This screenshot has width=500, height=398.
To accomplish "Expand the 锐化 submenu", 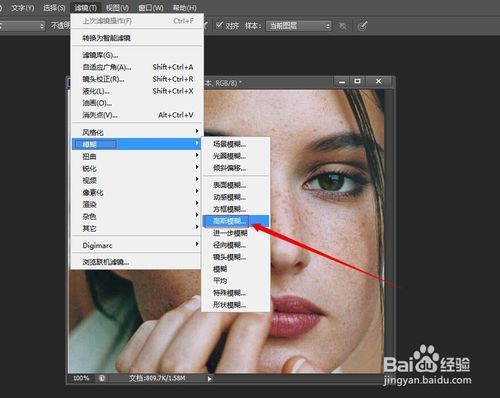I will [136, 168].
